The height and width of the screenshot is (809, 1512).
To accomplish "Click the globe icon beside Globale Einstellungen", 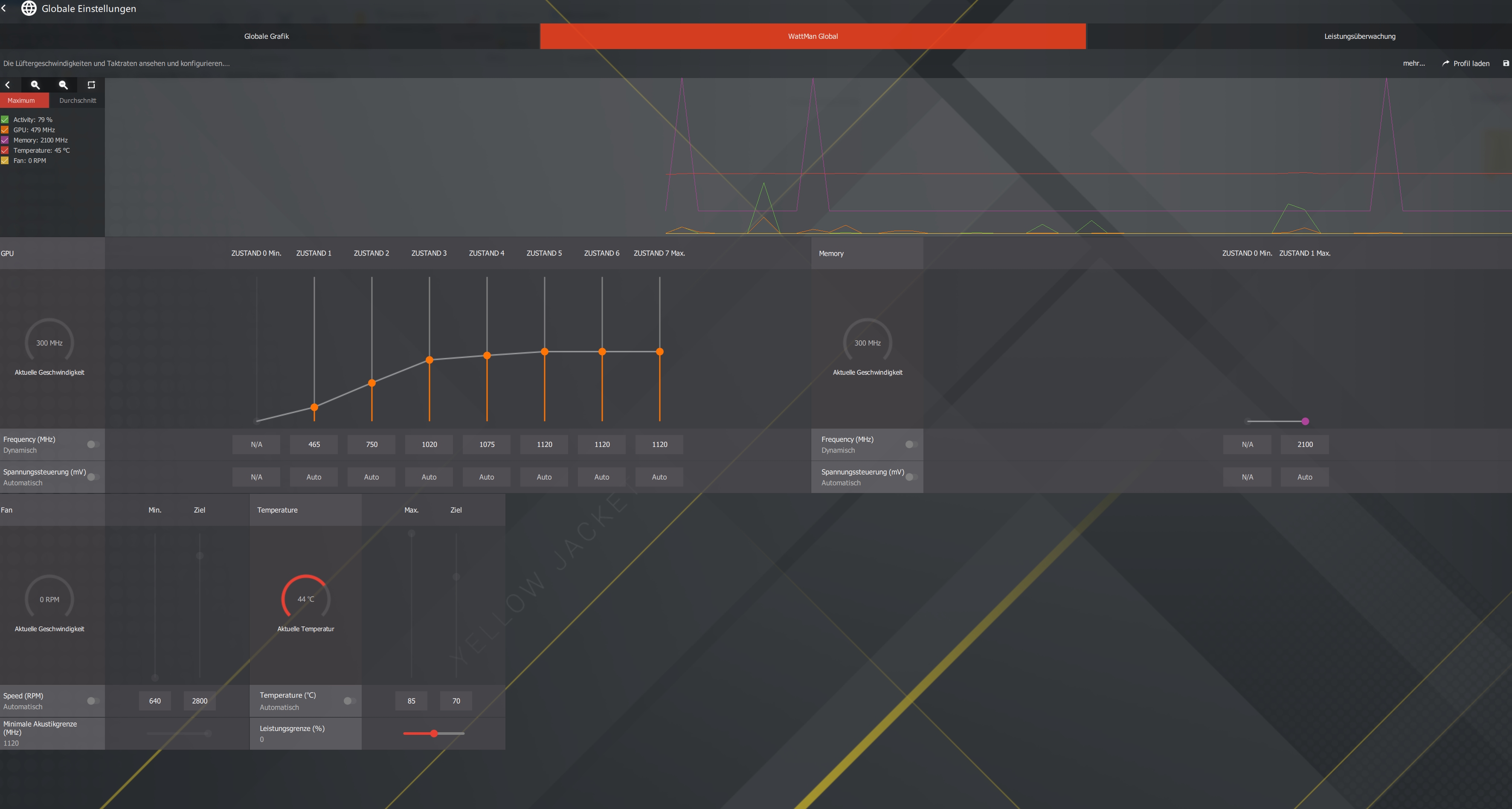I will [29, 8].
